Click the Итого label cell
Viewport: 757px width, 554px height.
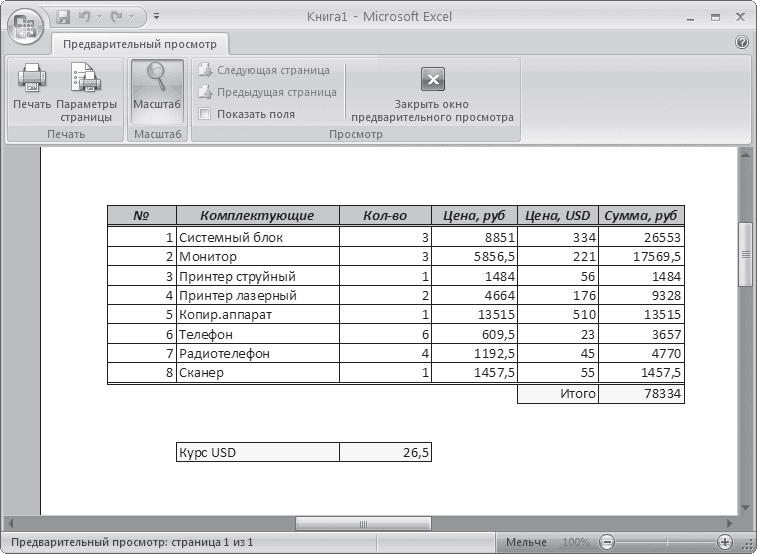tap(558, 394)
